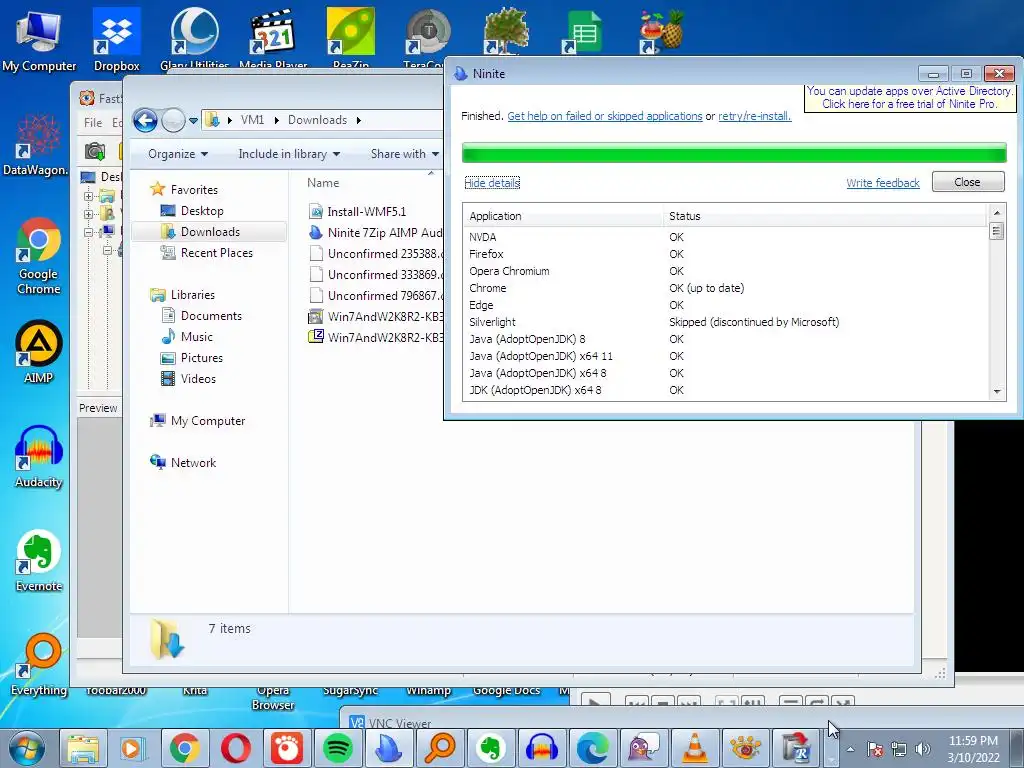This screenshot has height=768, width=1024.
Task: Open Share with dropdown
Action: 404,154
